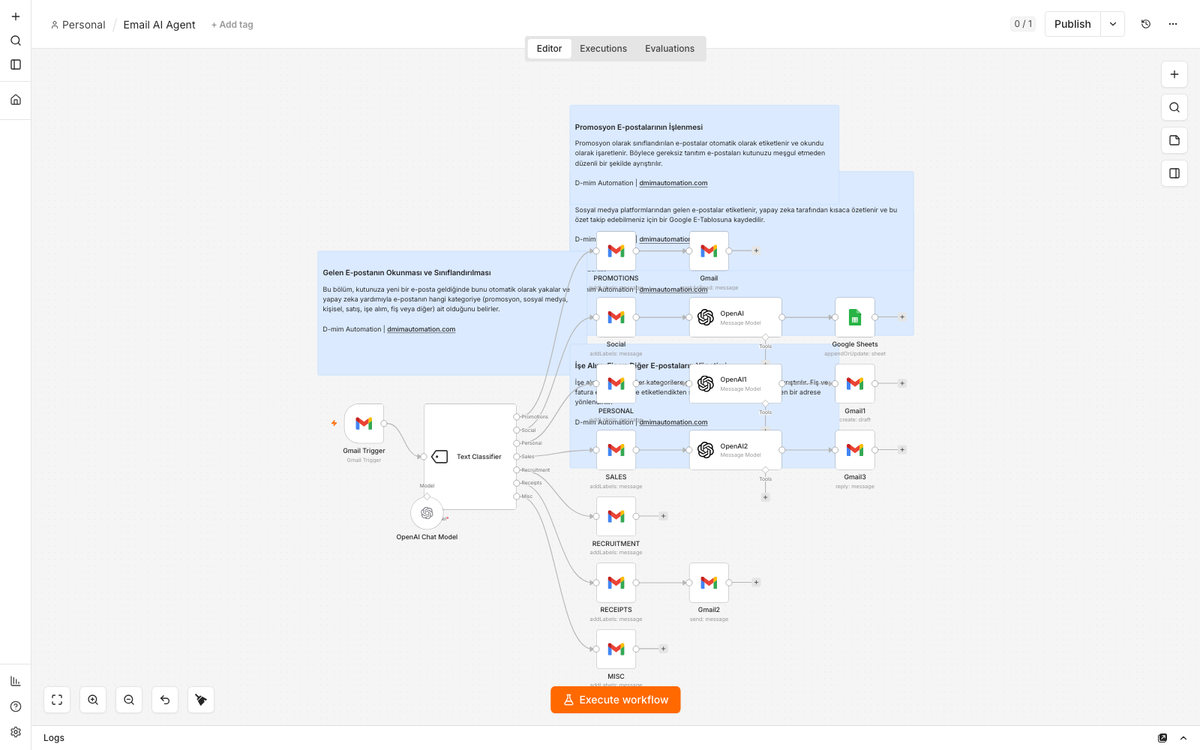Open the Personal project breadcrumb

click(x=78, y=25)
